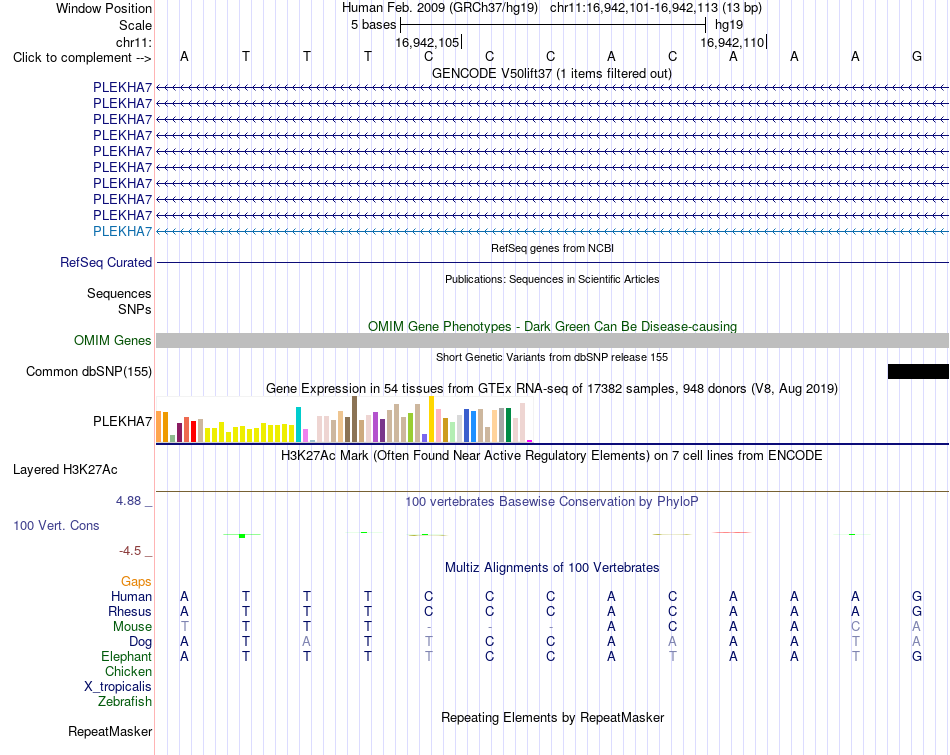This screenshot has width=950, height=755.
Task: Click the faded T starting the Mouse row
Action: click(x=184, y=627)
